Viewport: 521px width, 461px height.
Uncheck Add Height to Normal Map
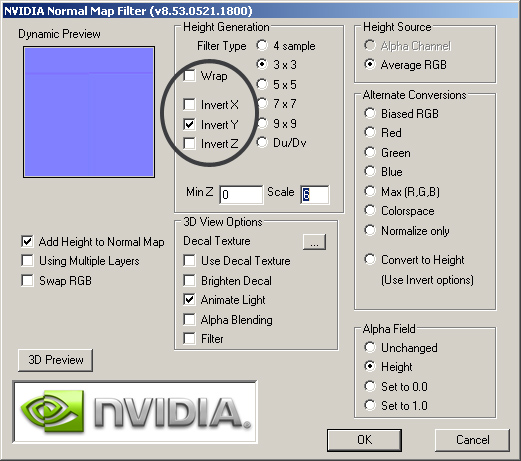click(x=27, y=241)
